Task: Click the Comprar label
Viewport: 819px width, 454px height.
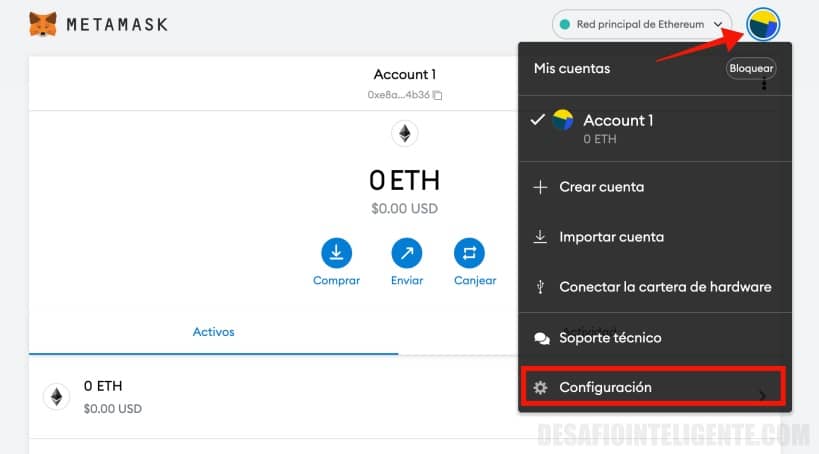Action: coord(336,281)
